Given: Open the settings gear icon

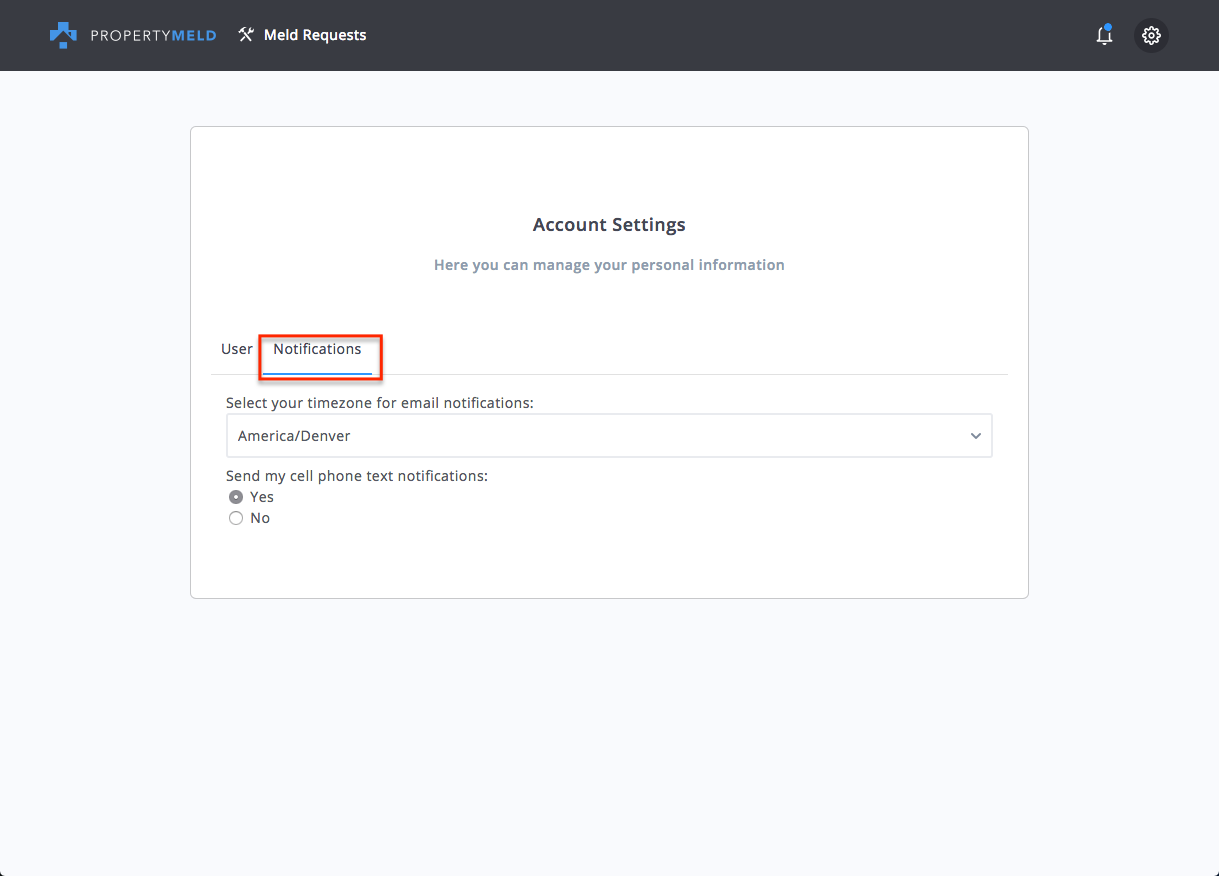Looking at the screenshot, I should (1151, 36).
